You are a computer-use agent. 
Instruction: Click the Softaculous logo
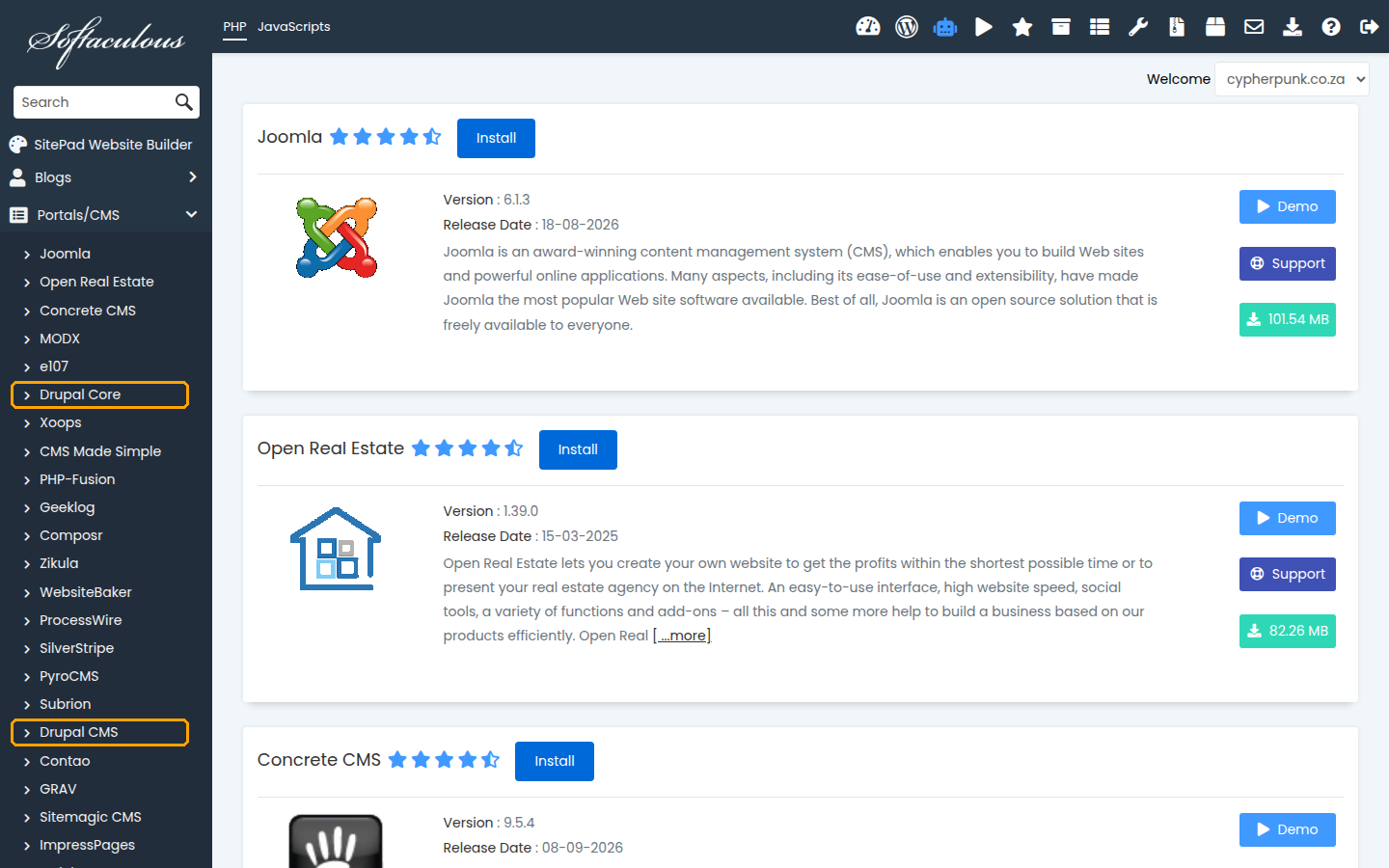106,41
